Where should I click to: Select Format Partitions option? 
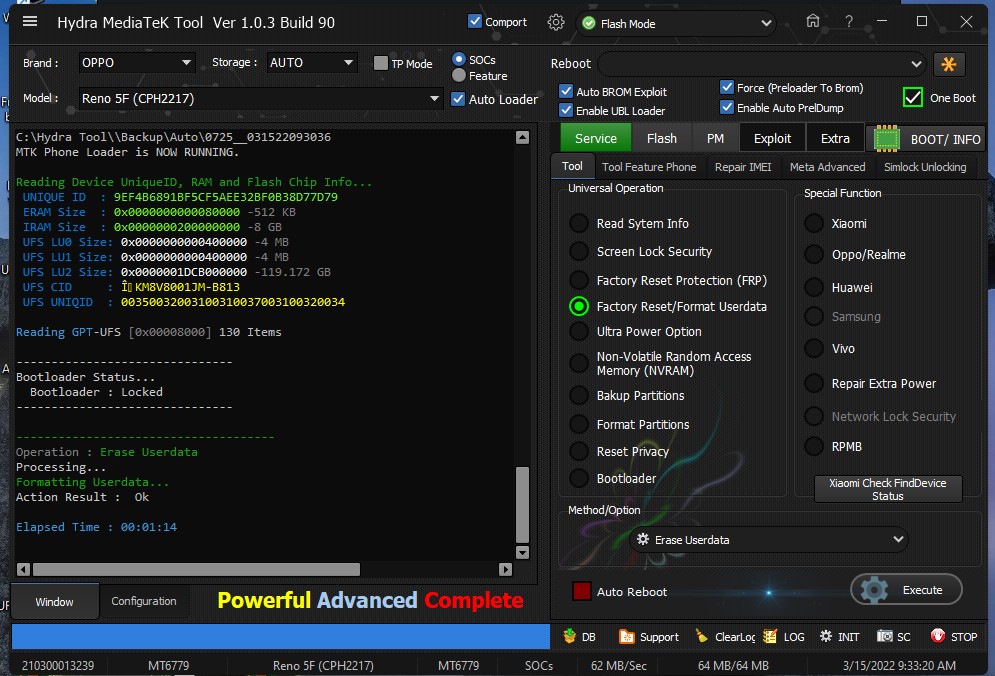pos(579,424)
